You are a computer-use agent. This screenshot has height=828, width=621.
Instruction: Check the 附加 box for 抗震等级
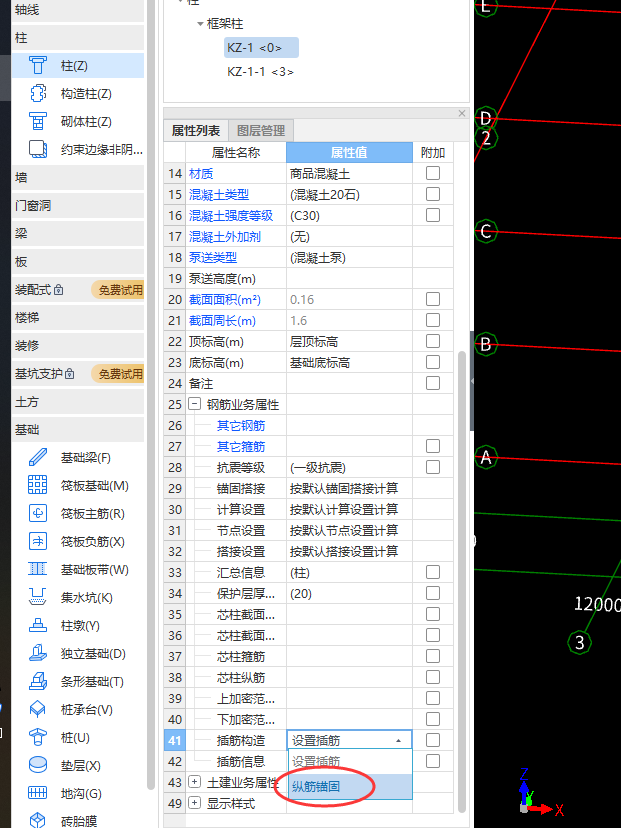point(433,467)
